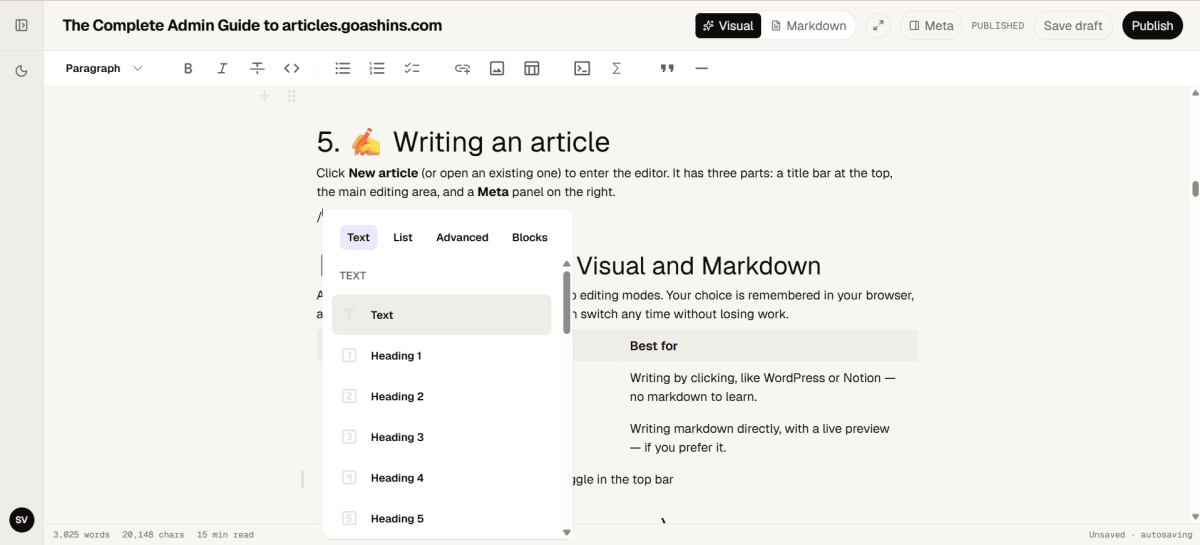
Task: Click the add block plus icon
Action: [265, 96]
